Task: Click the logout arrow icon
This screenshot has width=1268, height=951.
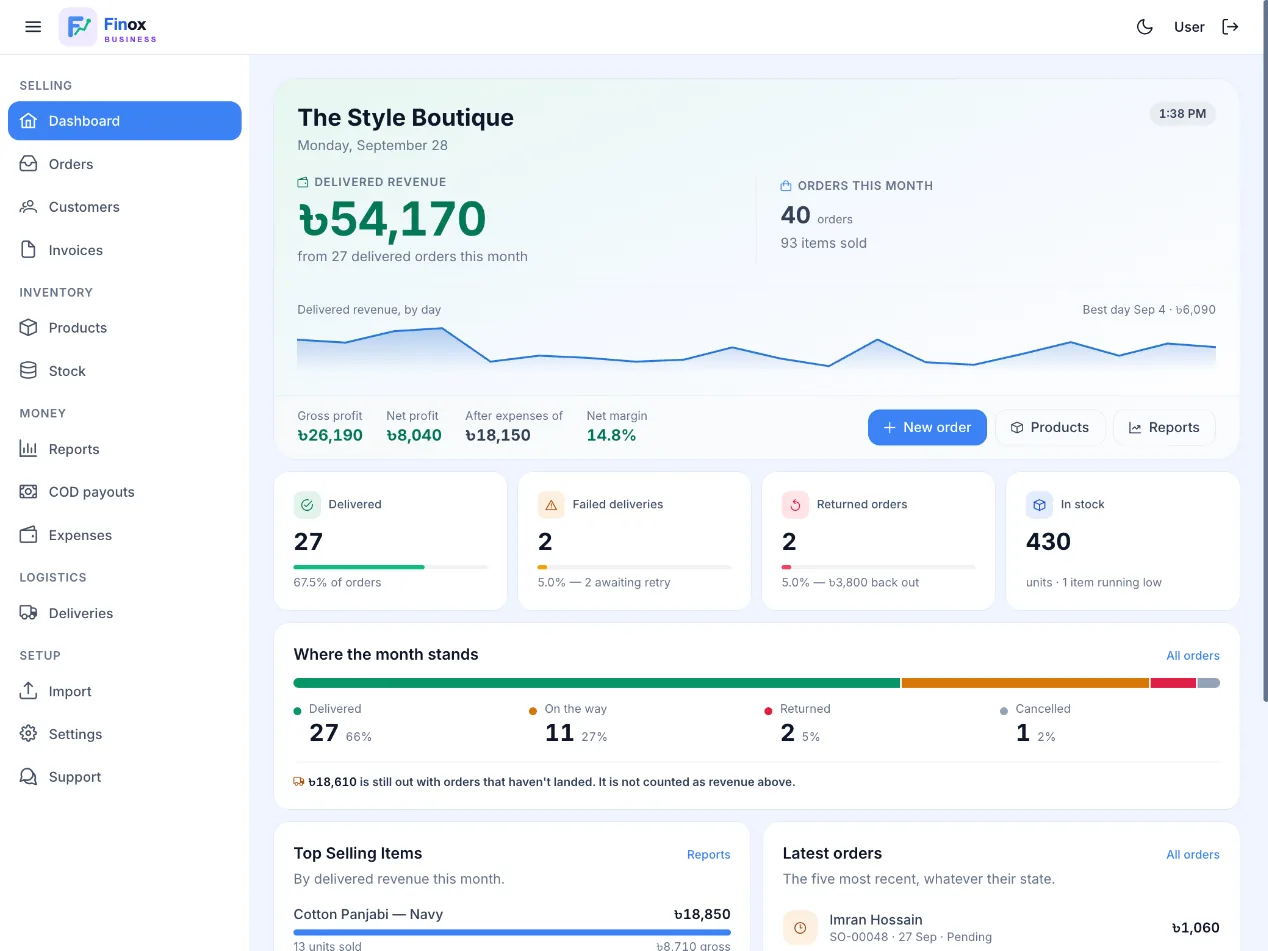Action: tap(1231, 27)
